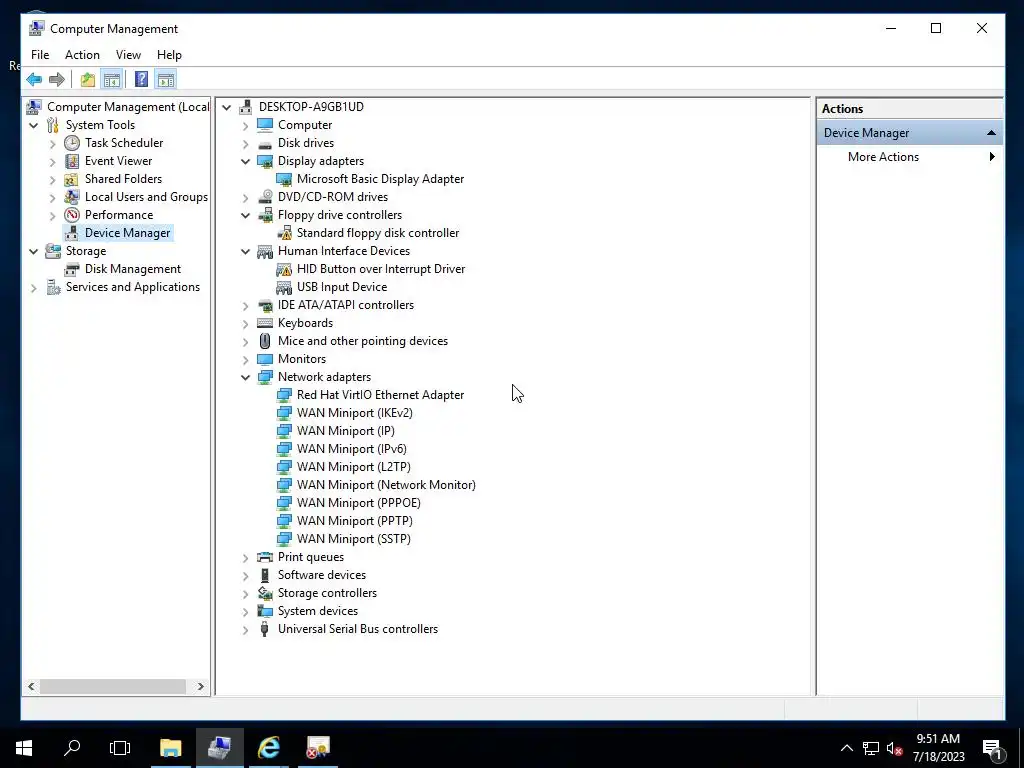1024x768 pixels.
Task: Click the left pane scroll left arrow
Action: (31, 686)
